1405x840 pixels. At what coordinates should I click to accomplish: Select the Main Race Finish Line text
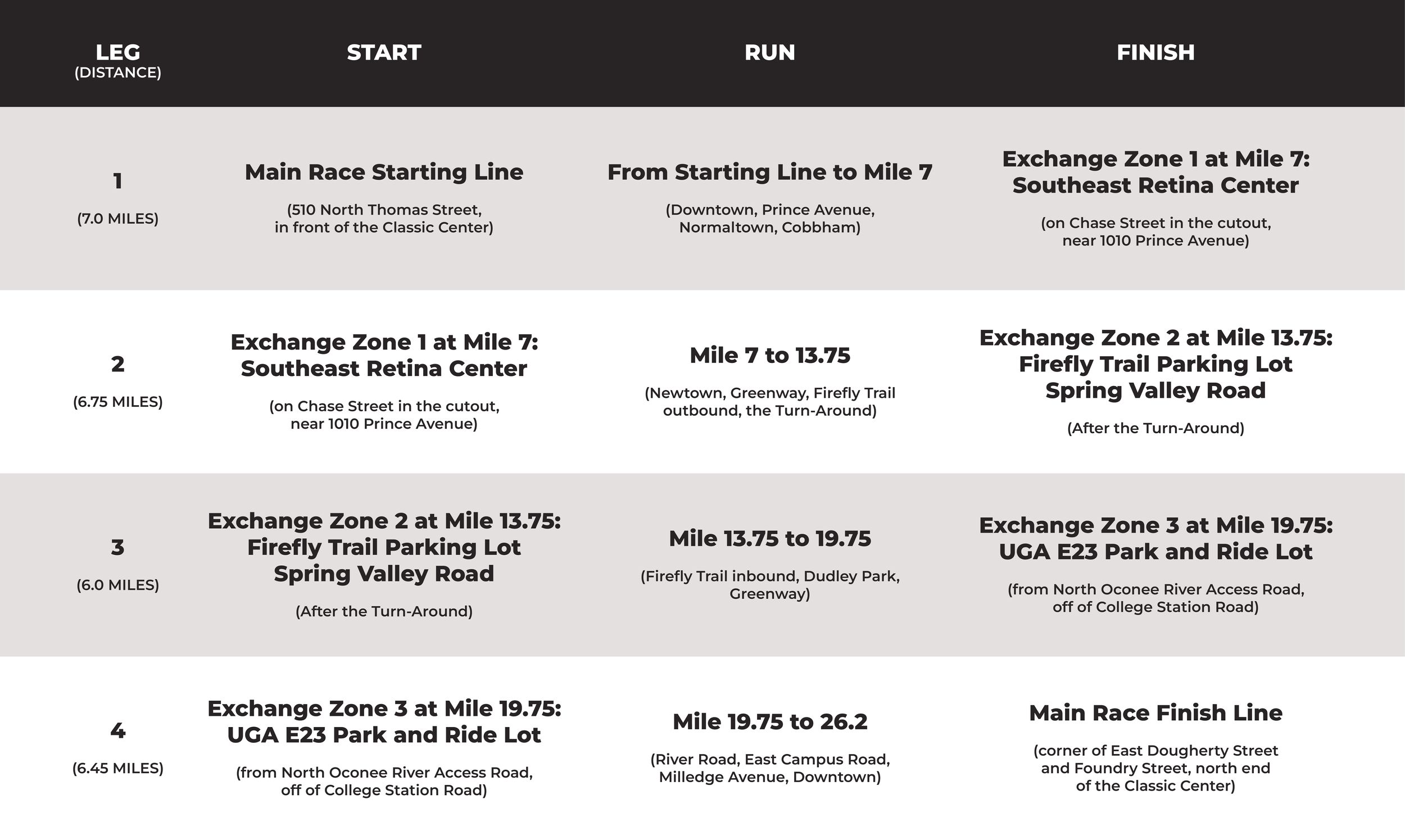[1155, 712]
